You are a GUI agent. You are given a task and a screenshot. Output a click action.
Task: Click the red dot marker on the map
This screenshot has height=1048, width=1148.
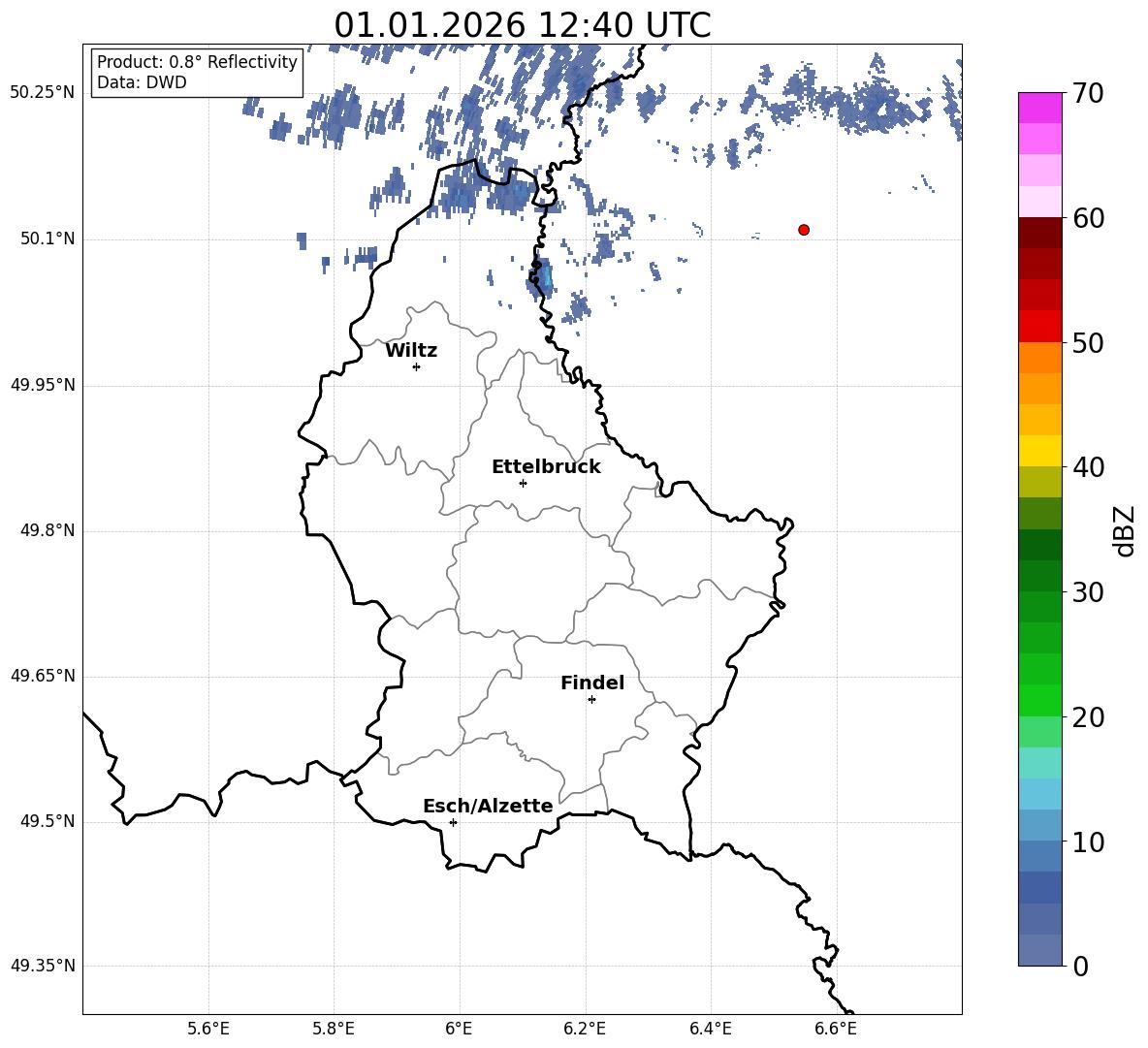[804, 230]
